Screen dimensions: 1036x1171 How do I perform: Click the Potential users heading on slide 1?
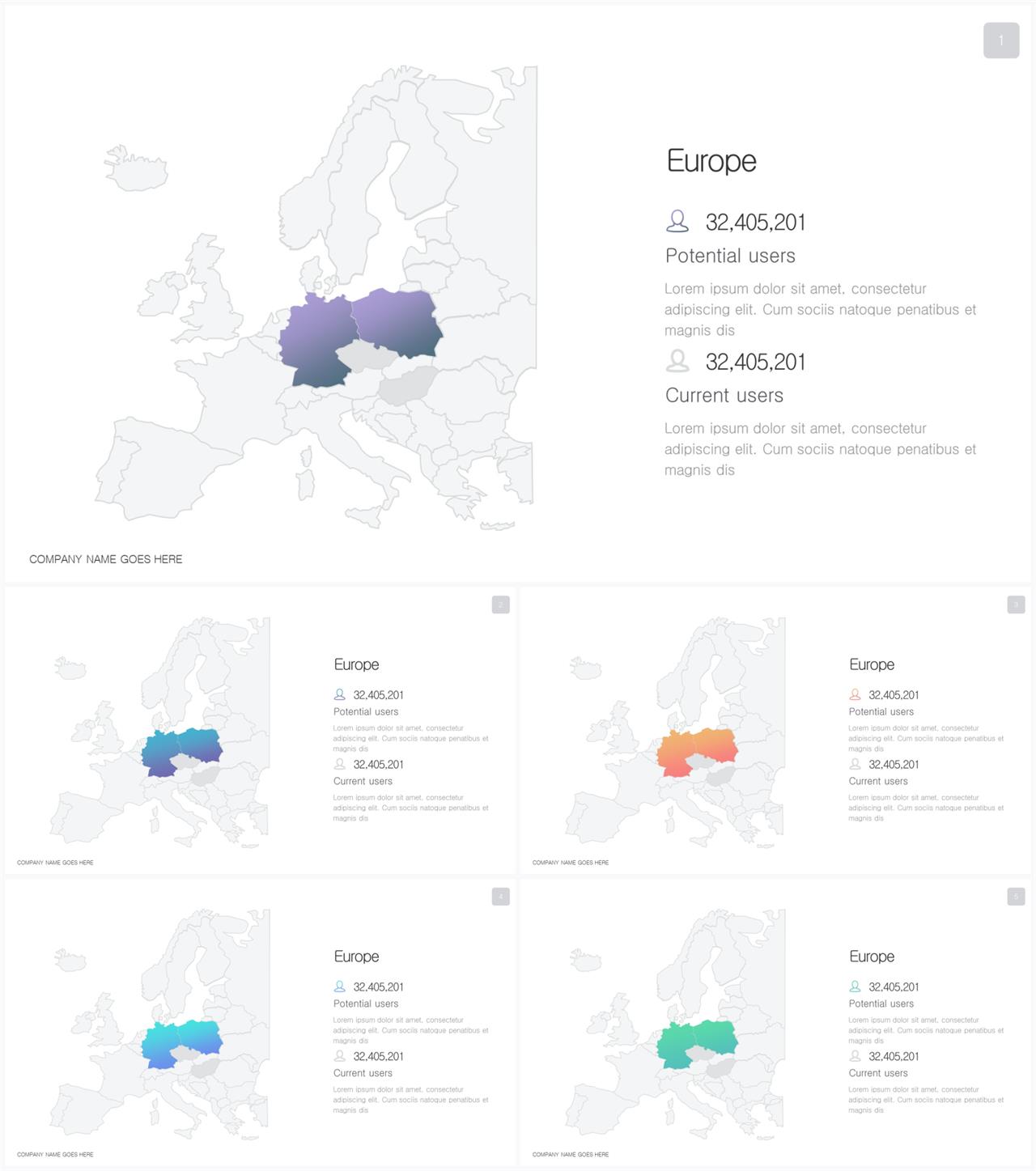click(x=730, y=256)
